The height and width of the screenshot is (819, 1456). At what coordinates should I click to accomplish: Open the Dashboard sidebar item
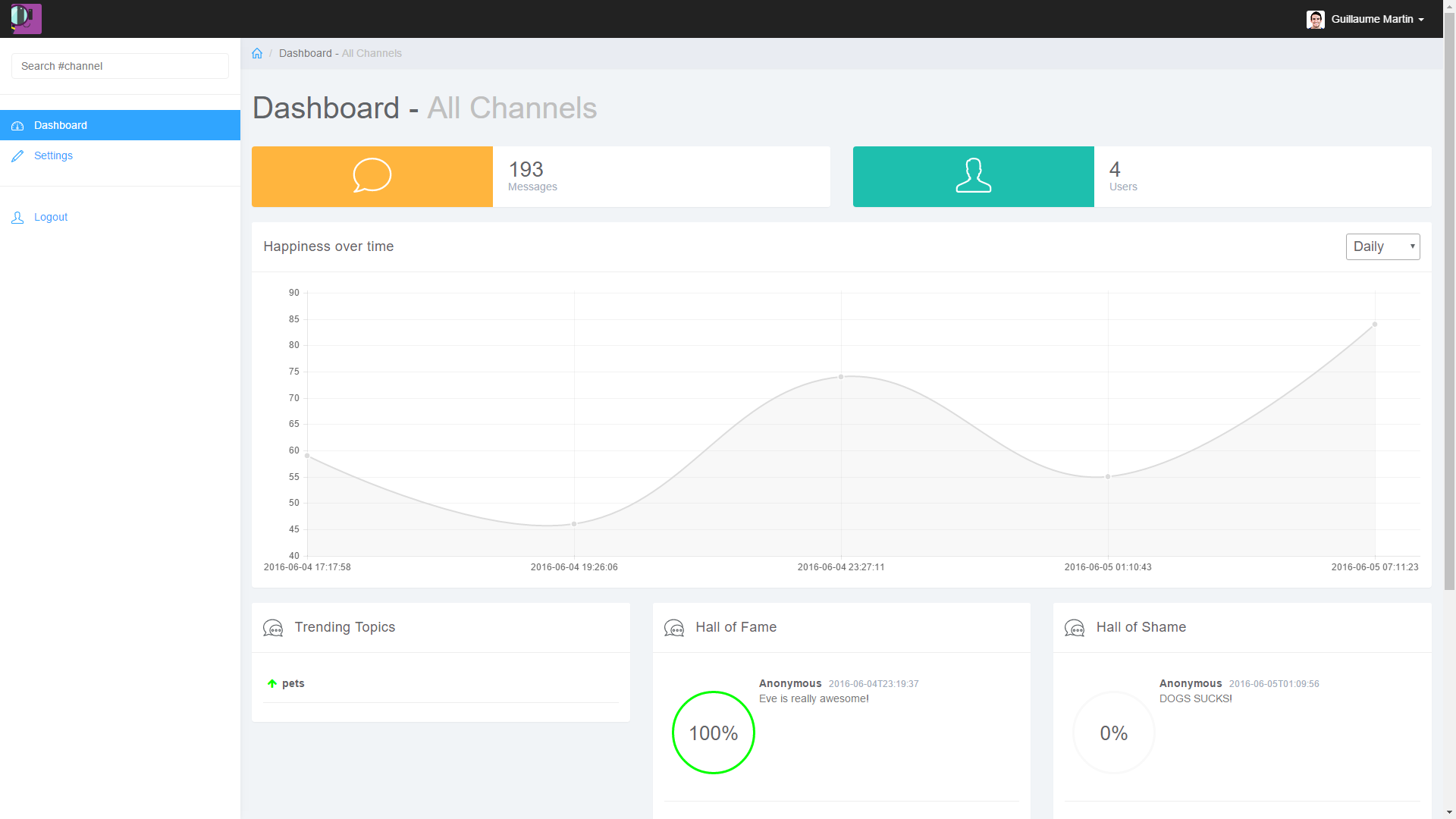(x=61, y=125)
